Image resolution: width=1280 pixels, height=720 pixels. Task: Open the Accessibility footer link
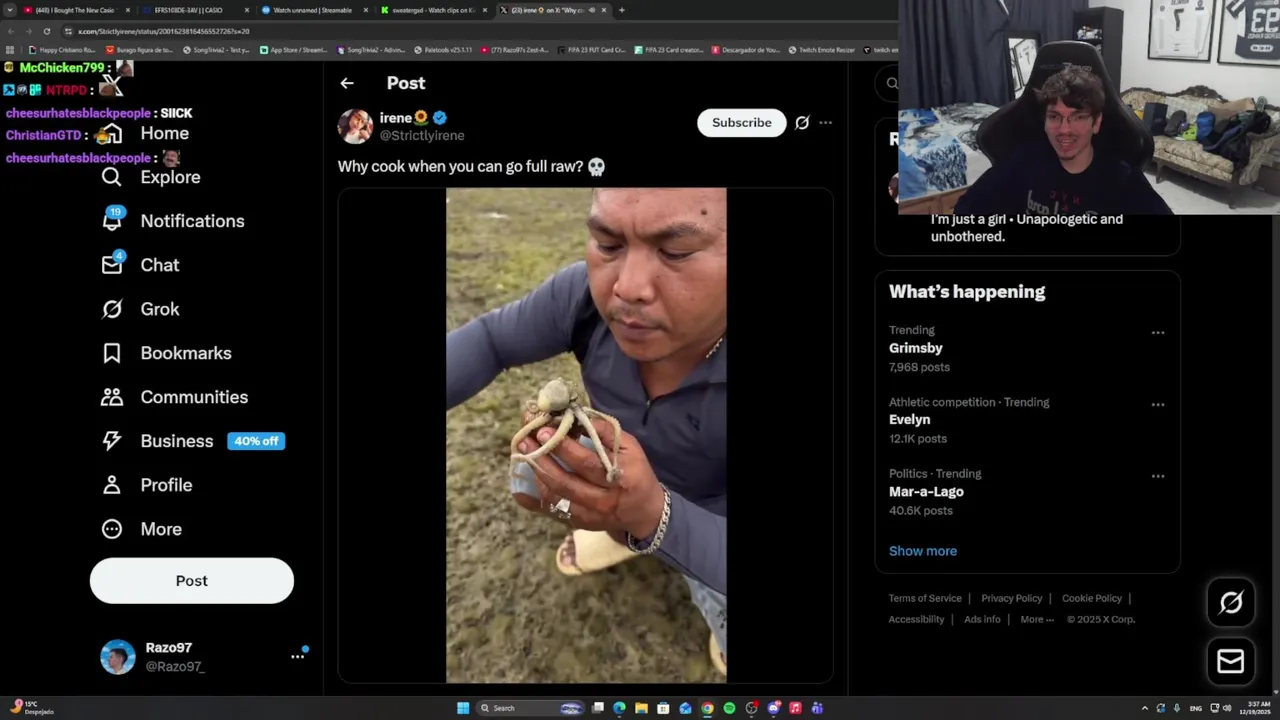[x=916, y=619]
